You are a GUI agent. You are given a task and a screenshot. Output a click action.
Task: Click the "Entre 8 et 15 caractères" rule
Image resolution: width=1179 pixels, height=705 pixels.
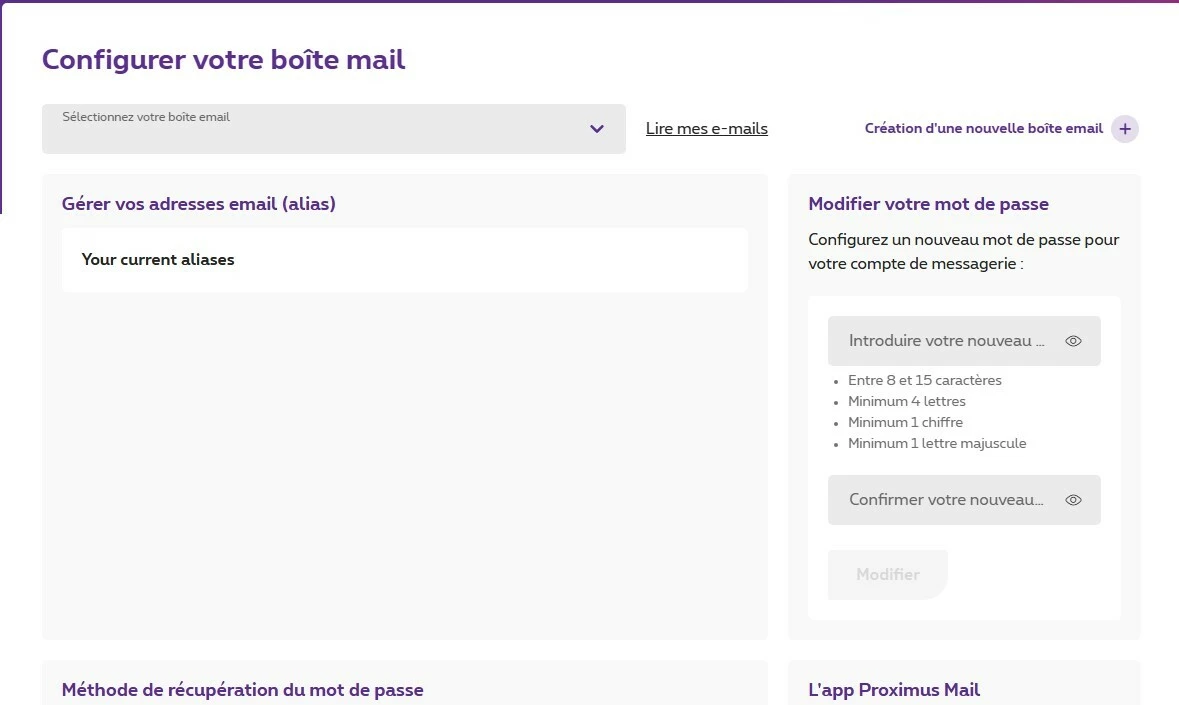pos(925,380)
